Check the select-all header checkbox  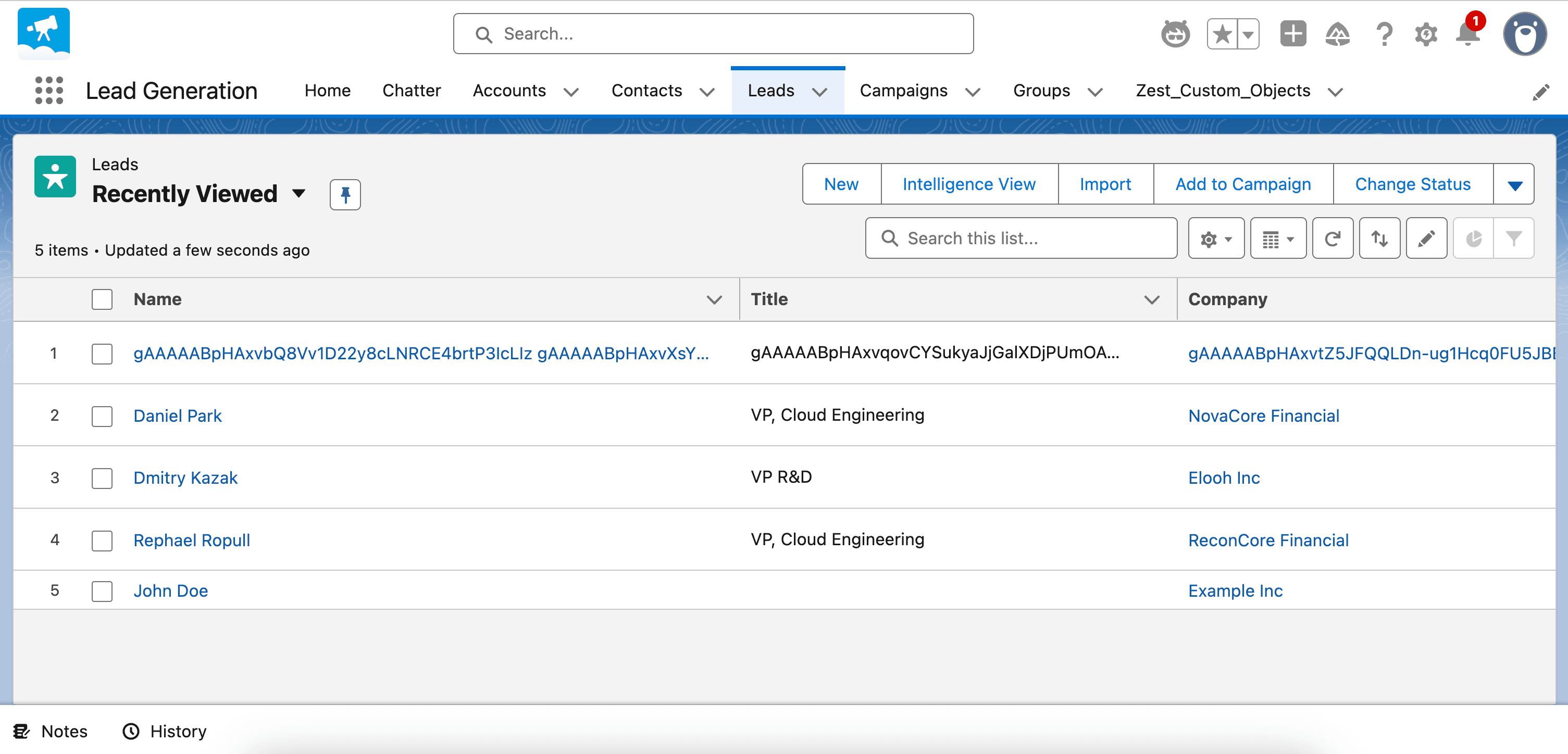(102, 299)
